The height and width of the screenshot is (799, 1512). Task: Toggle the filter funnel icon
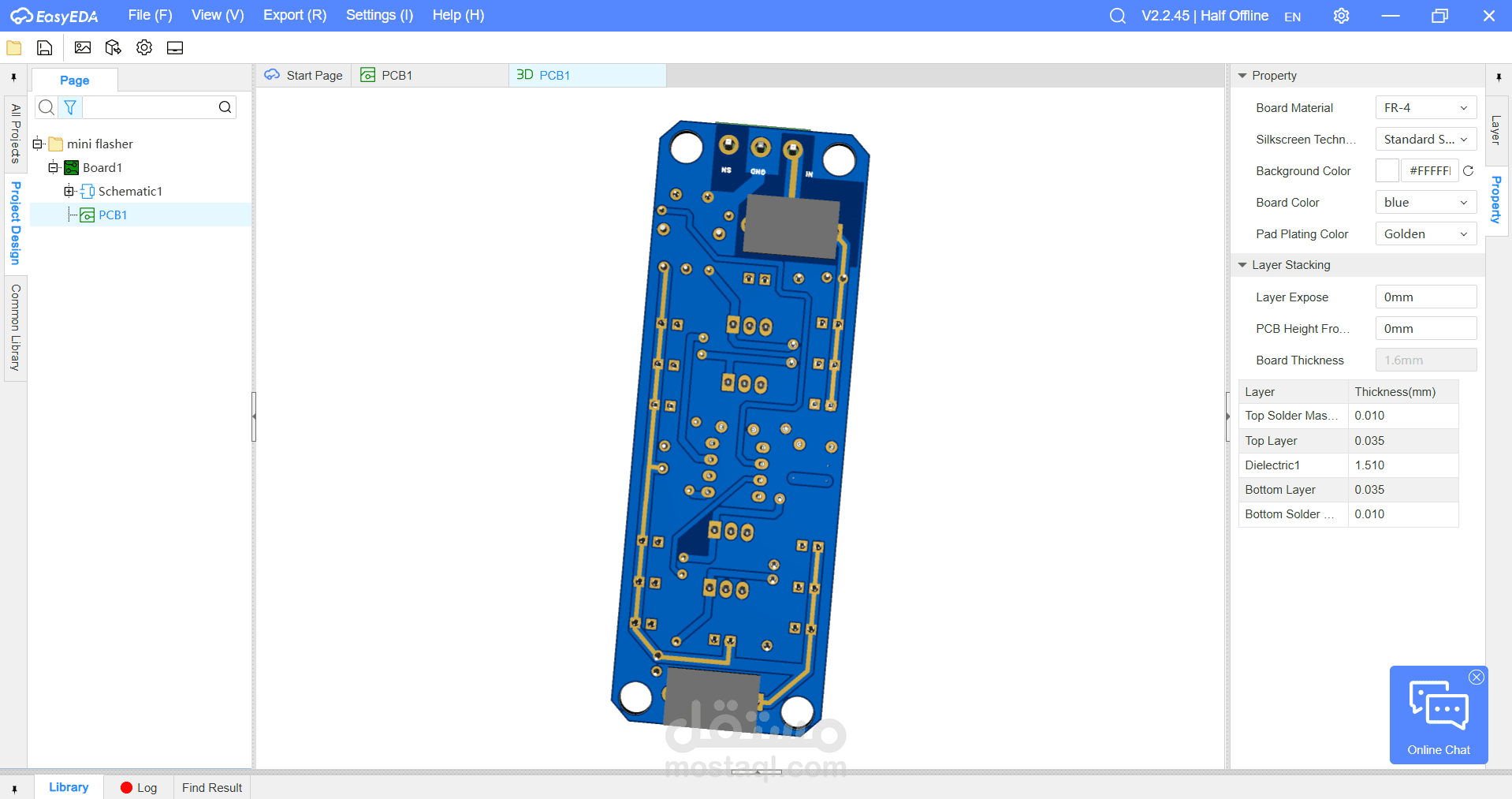coord(70,107)
